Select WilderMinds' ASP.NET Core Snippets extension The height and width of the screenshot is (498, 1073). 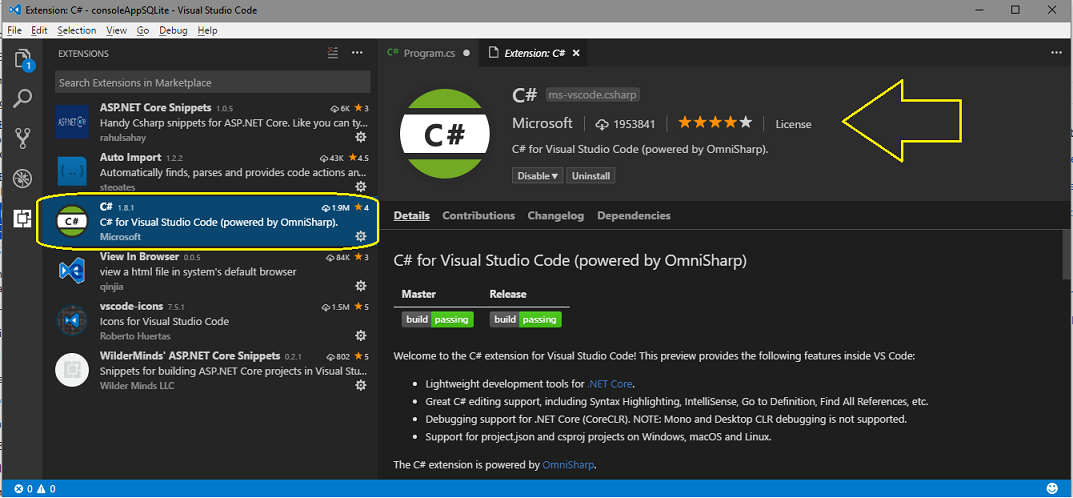211,370
